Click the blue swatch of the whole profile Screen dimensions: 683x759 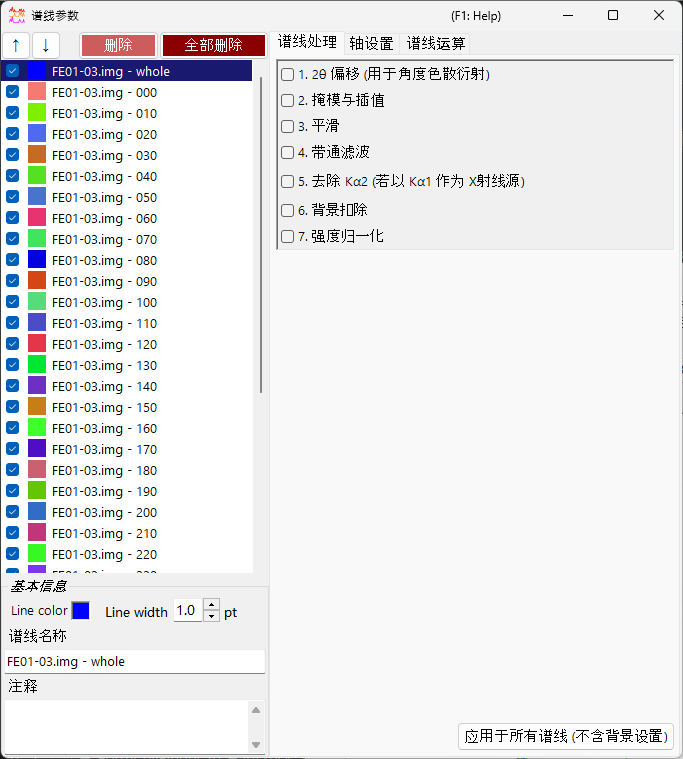37,71
